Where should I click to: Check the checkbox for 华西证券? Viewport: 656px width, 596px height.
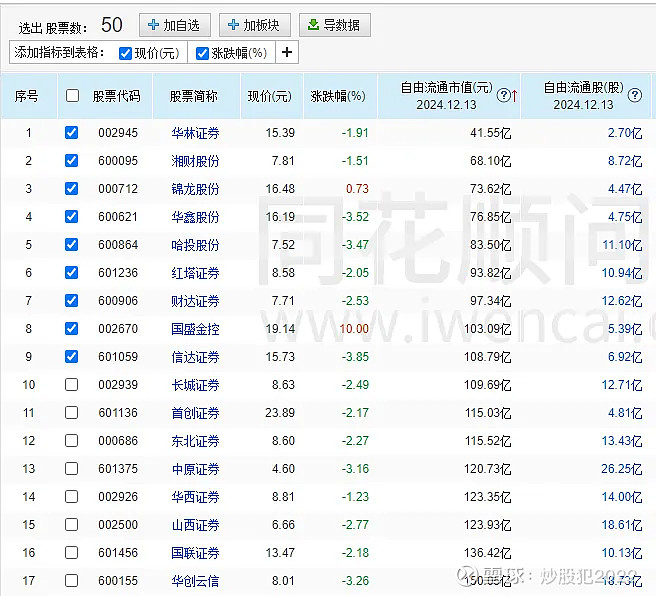point(72,496)
